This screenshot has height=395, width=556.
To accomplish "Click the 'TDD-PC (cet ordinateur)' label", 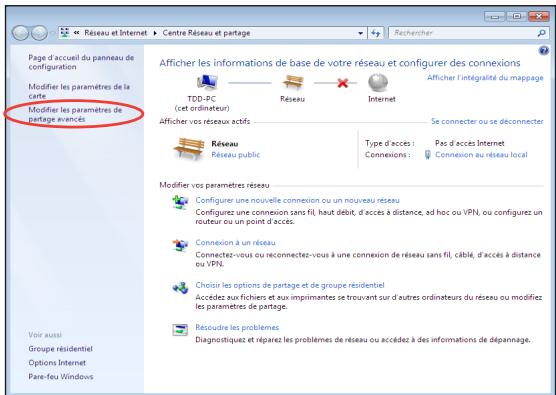I will click(x=202, y=104).
